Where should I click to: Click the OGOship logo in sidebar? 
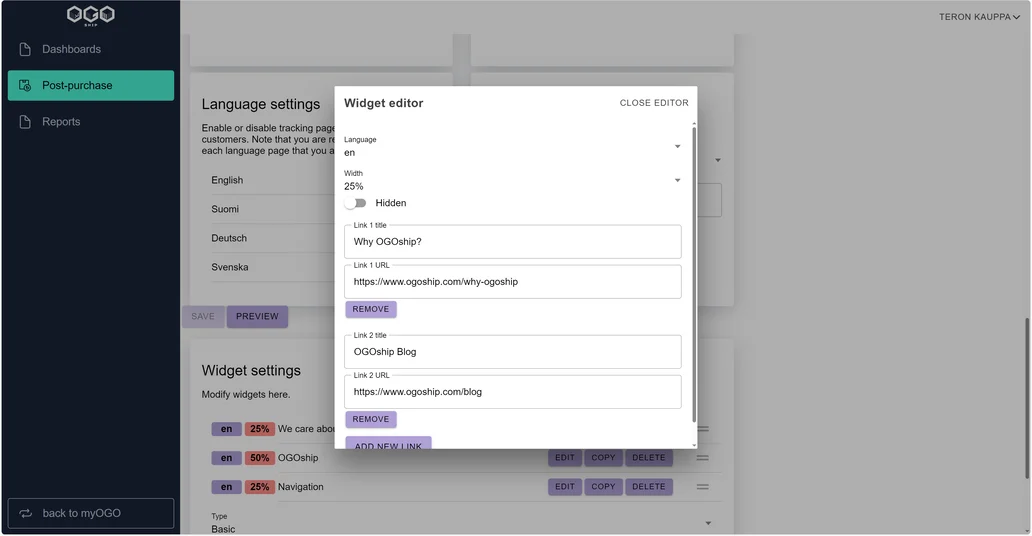tap(91, 15)
